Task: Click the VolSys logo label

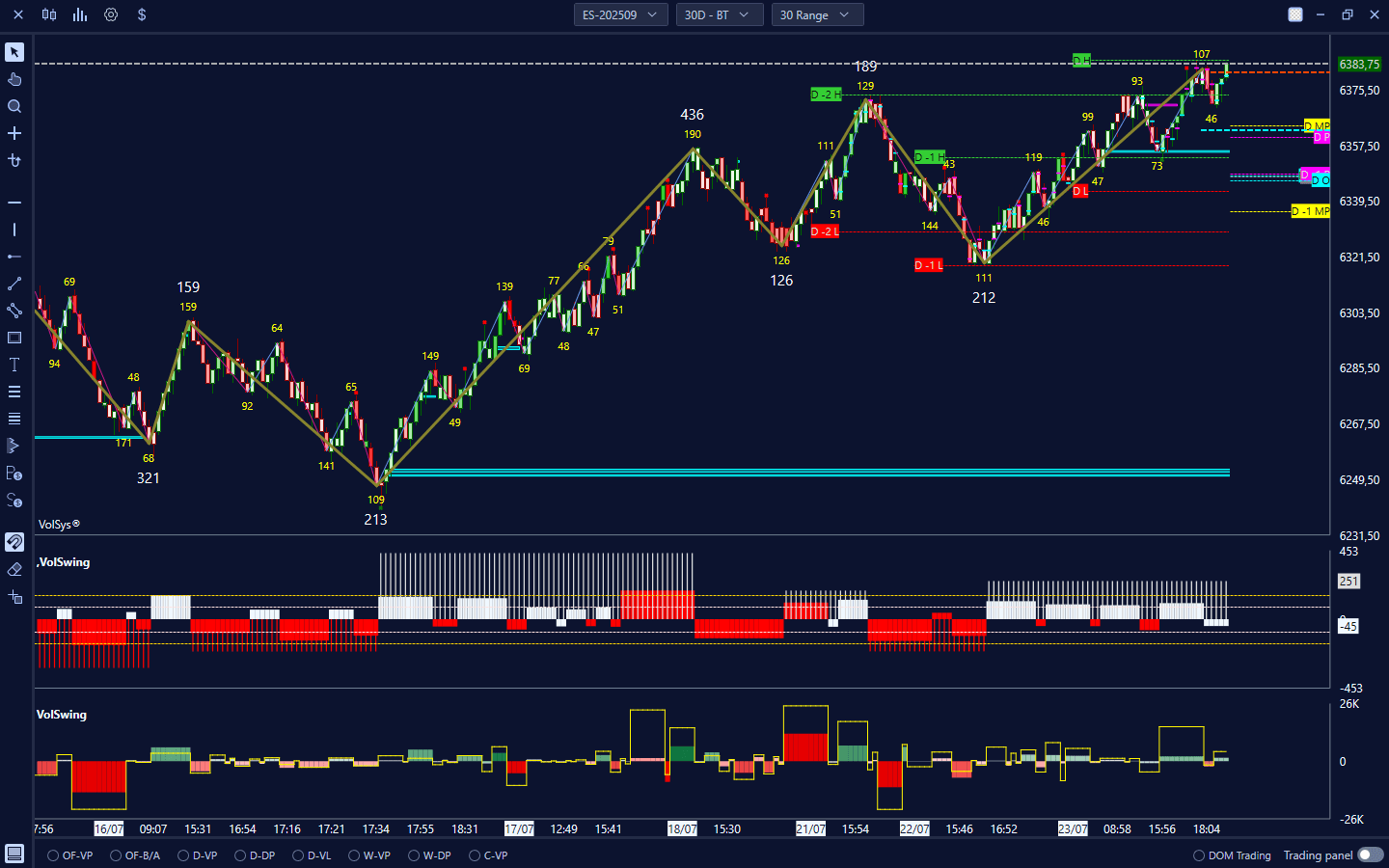Action: (x=59, y=525)
